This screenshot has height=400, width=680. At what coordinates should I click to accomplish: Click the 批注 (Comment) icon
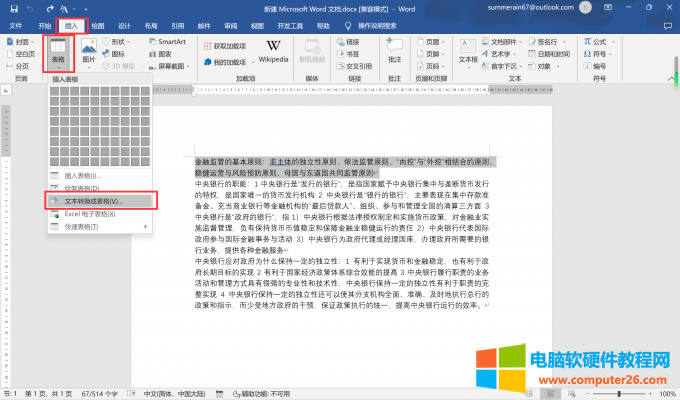394,52
